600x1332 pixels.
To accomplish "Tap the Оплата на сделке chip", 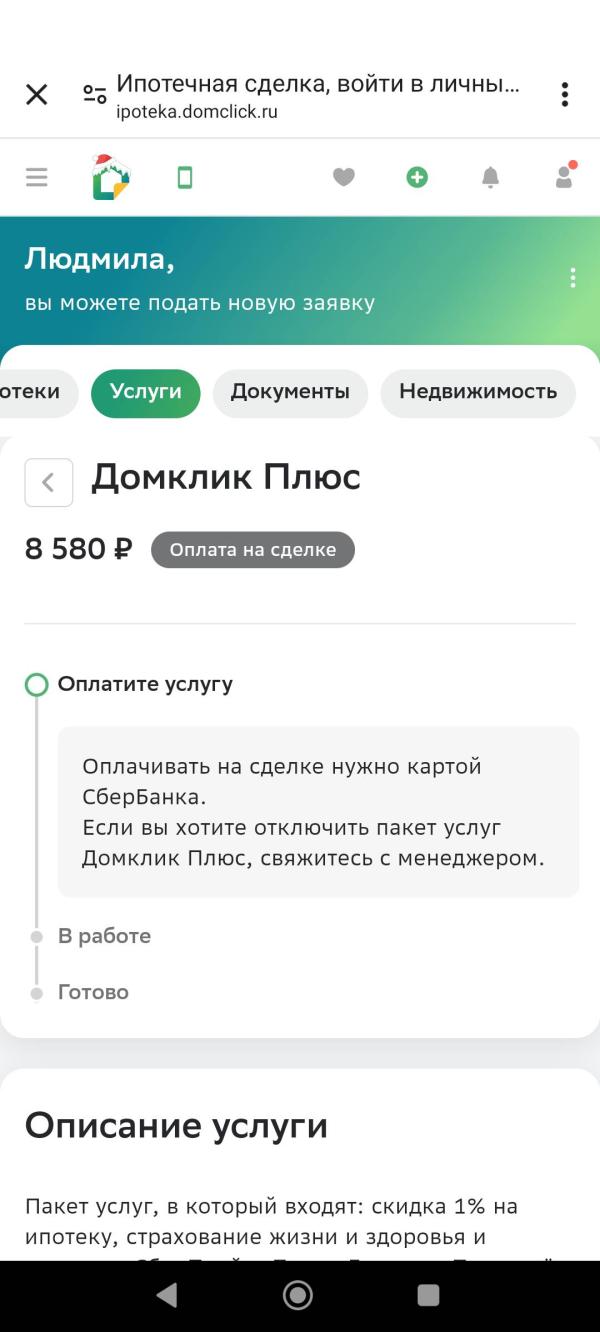I will point(252,549).
